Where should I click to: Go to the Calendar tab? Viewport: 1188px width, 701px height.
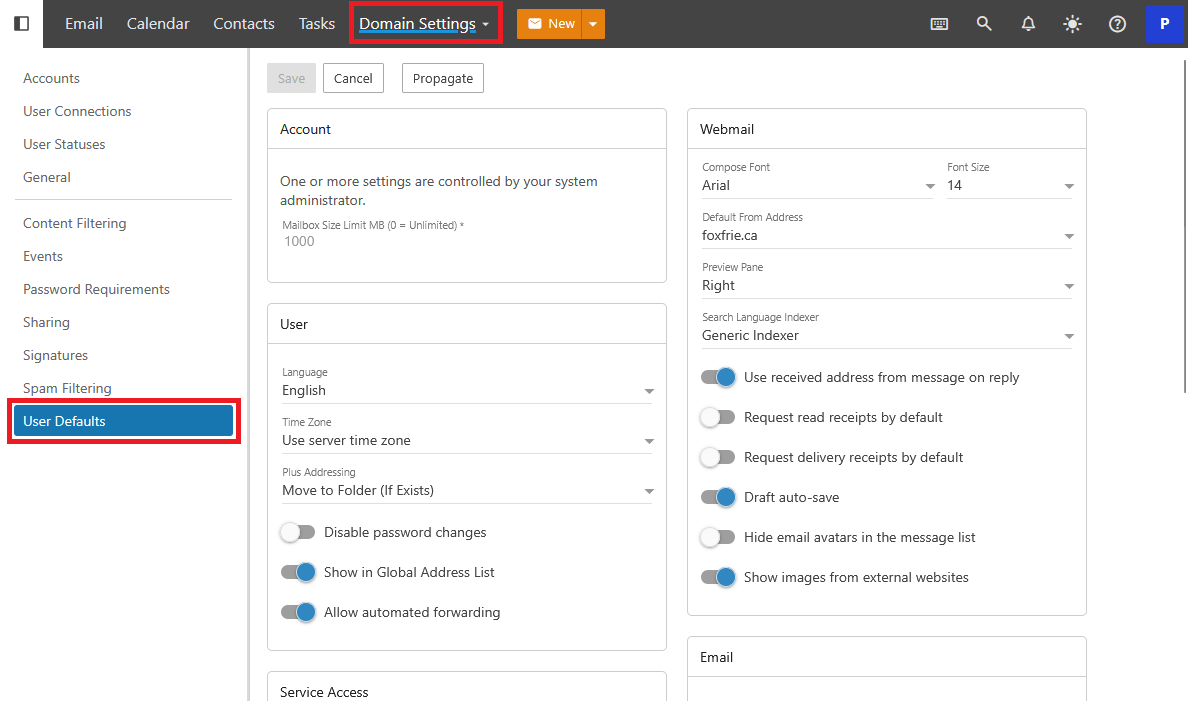pyautogui.click(x=158, y=24)
